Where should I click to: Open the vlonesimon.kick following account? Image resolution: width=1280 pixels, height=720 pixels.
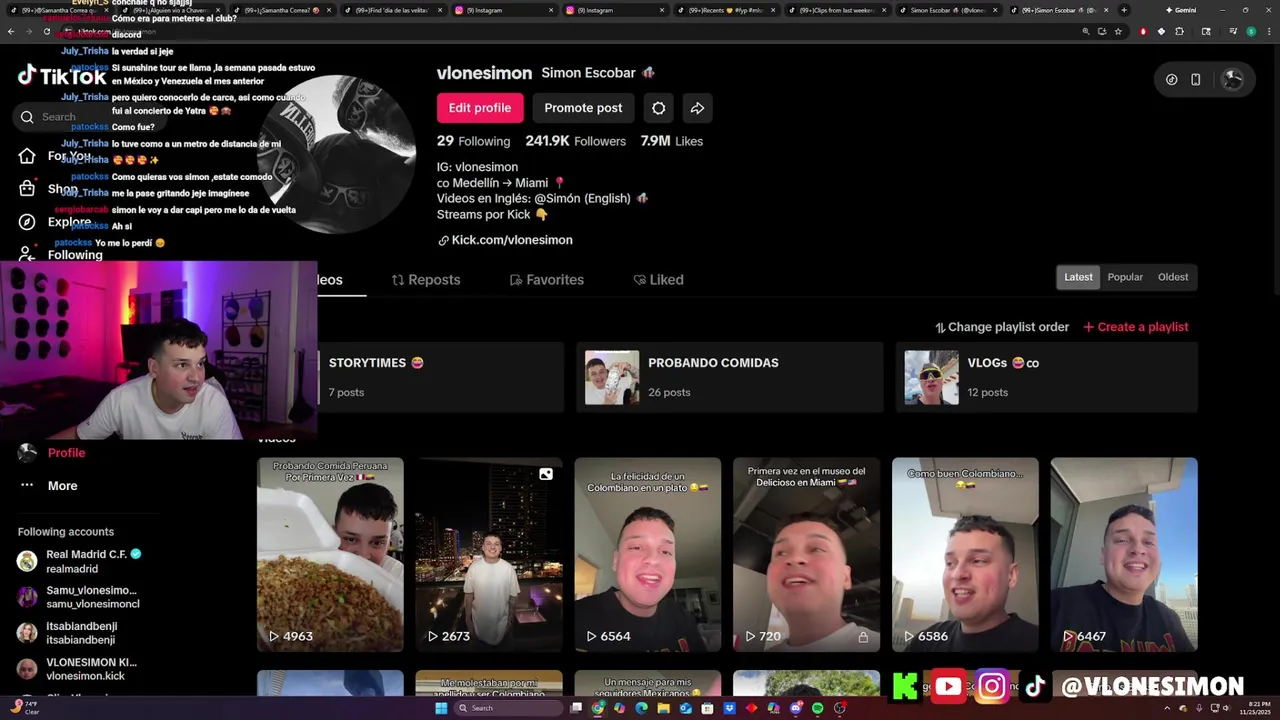[x=80, y=669]
